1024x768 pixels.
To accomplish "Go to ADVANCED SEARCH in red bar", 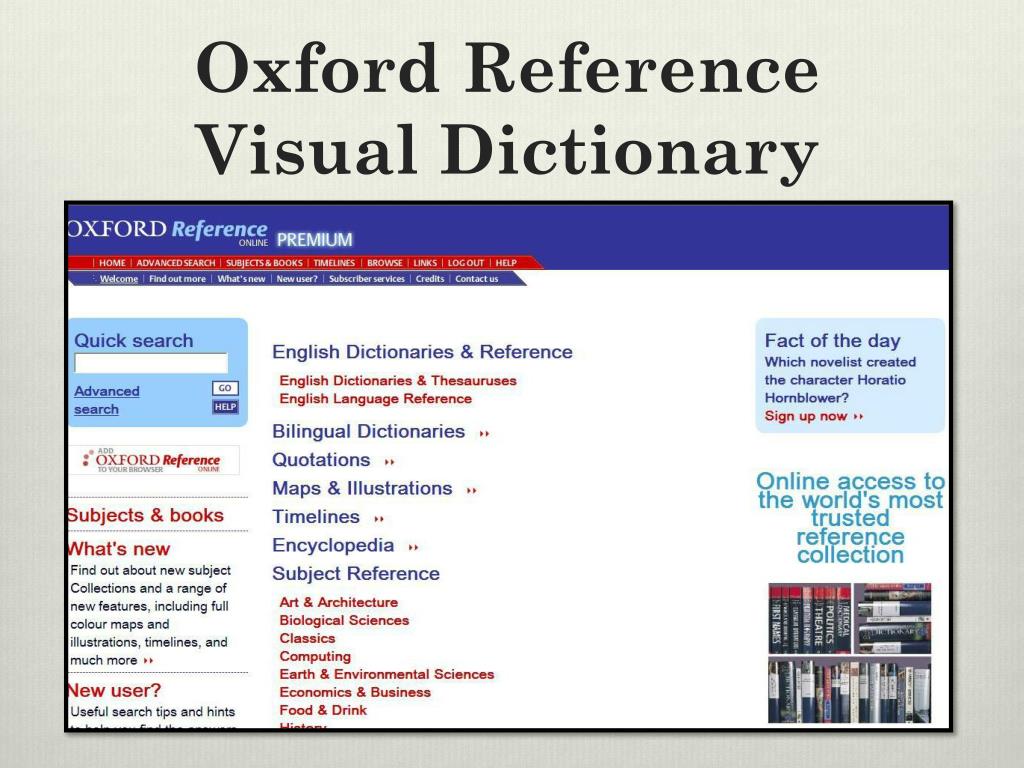I will [x=176, y=263].
